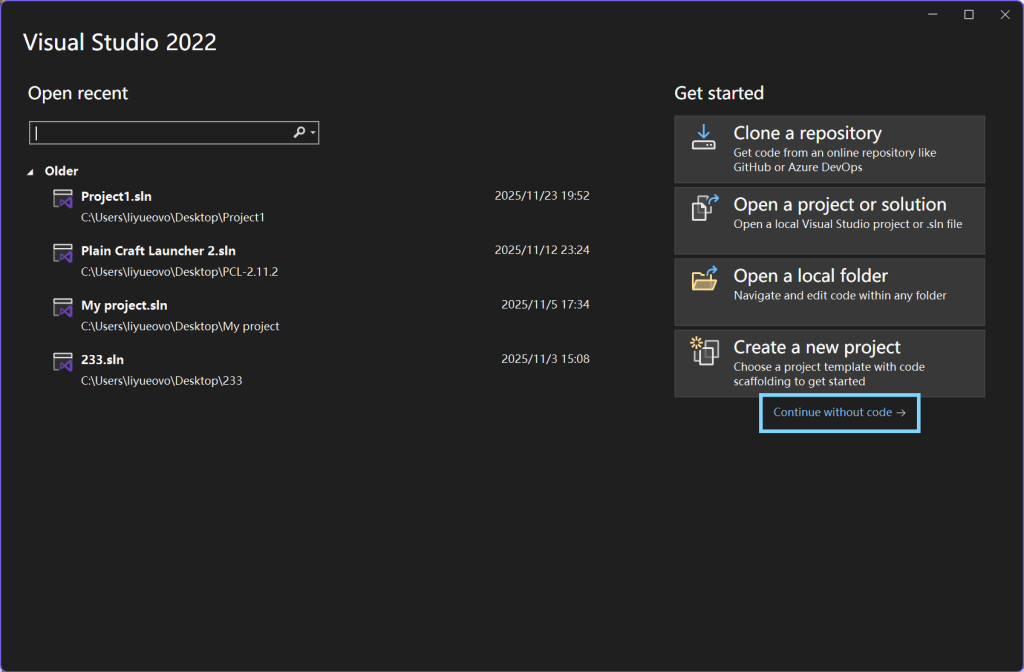
Task: Click the recent projects search field
Action: 160,132
